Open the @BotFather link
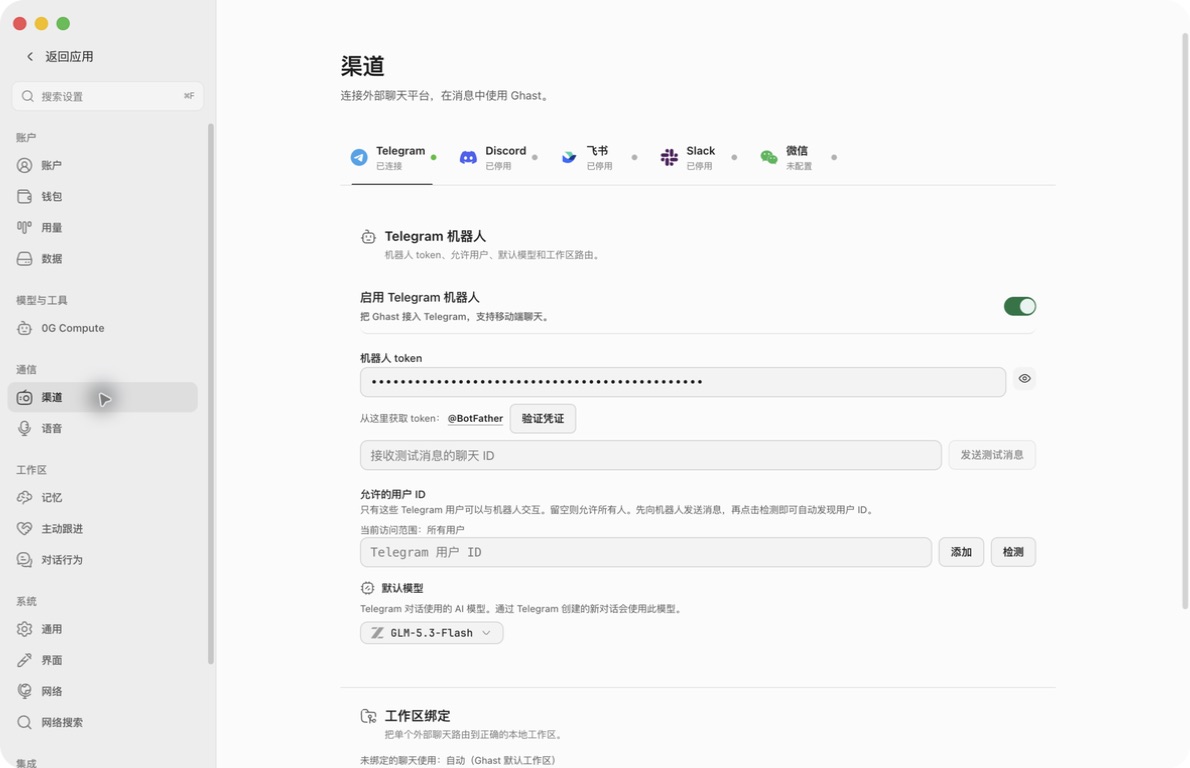 pyautogui.click(x=475, y=419)
